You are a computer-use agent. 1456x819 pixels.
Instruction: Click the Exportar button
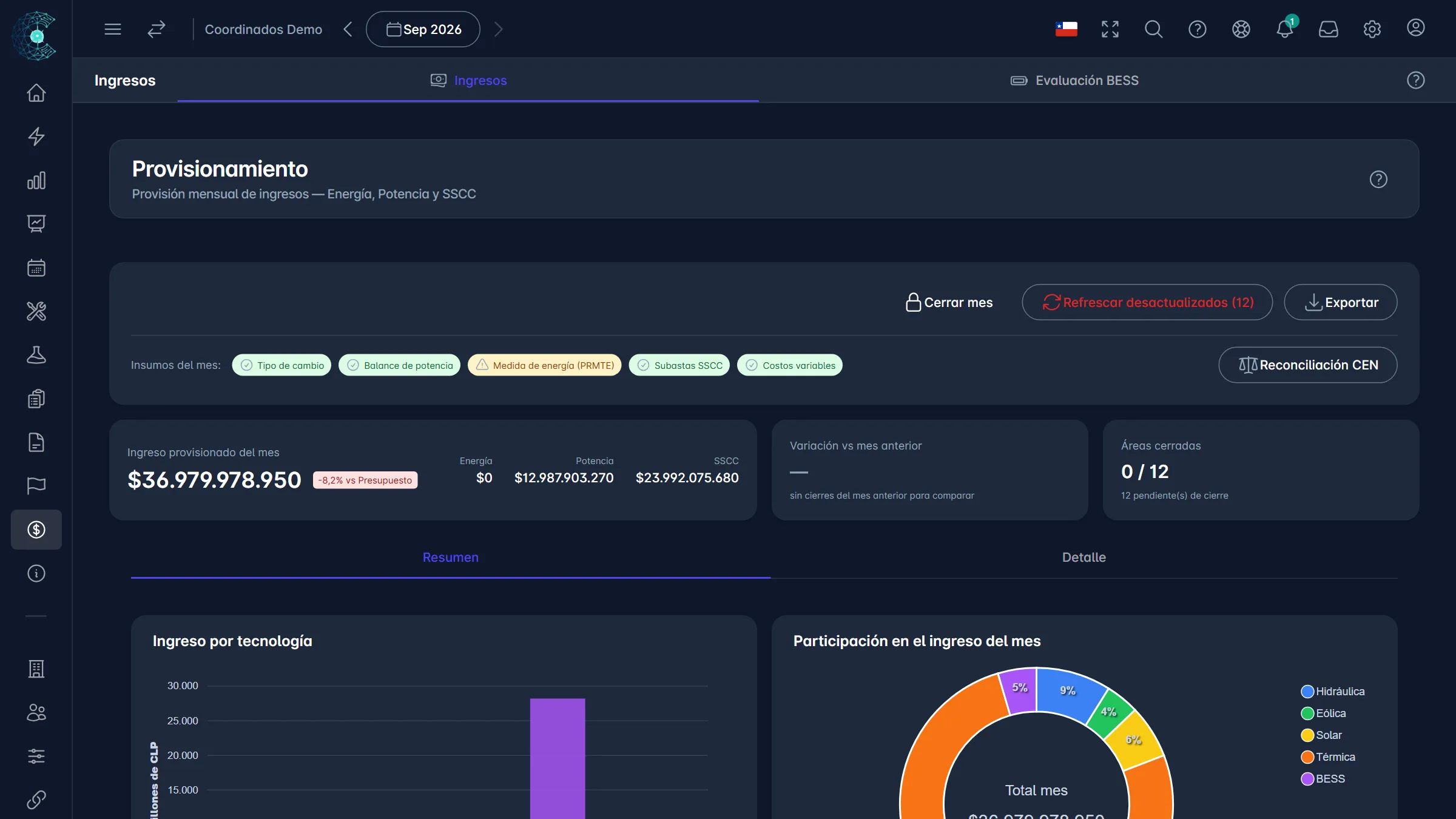(x=1341, y=302)
